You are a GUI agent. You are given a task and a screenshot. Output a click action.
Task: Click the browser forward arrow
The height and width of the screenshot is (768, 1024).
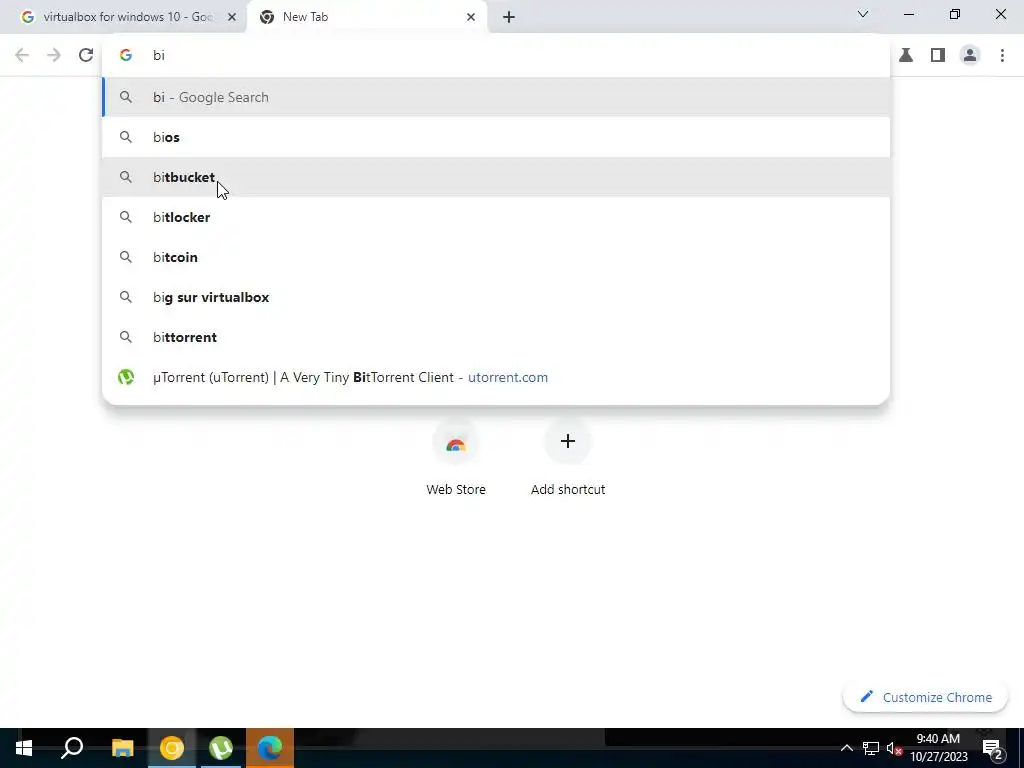[54, 56]
